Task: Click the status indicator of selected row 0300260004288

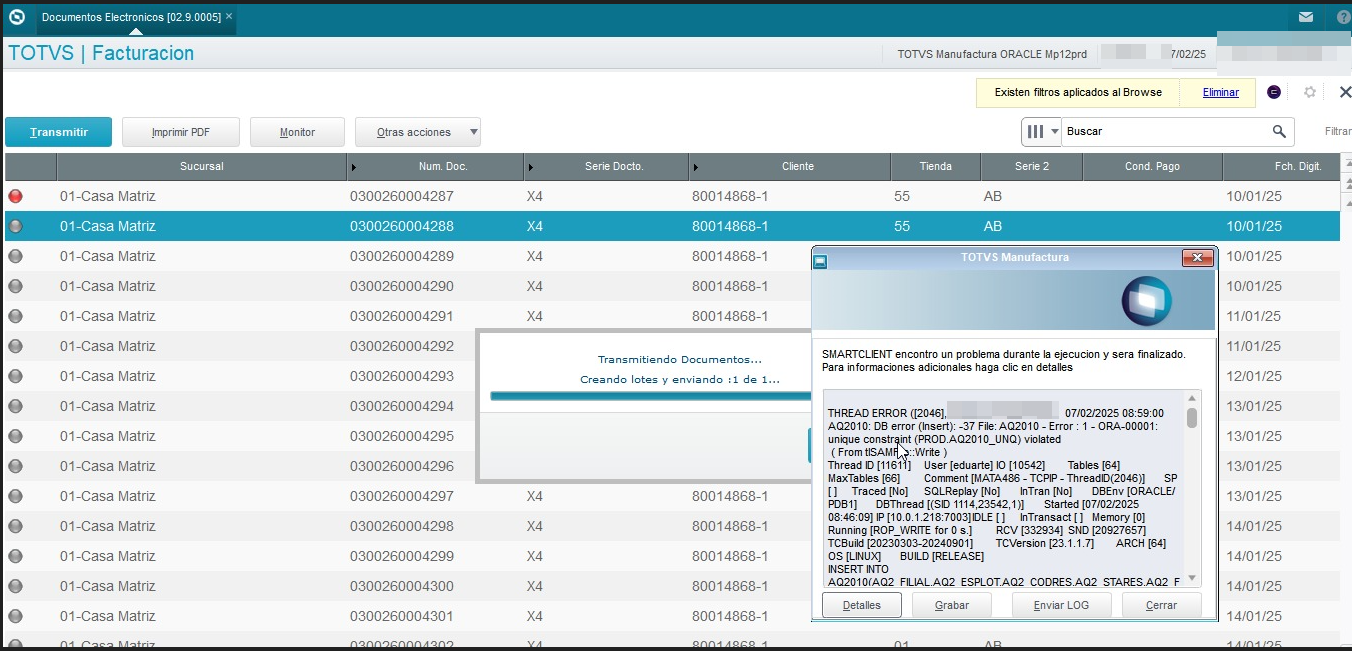Action: coord(15,226)
